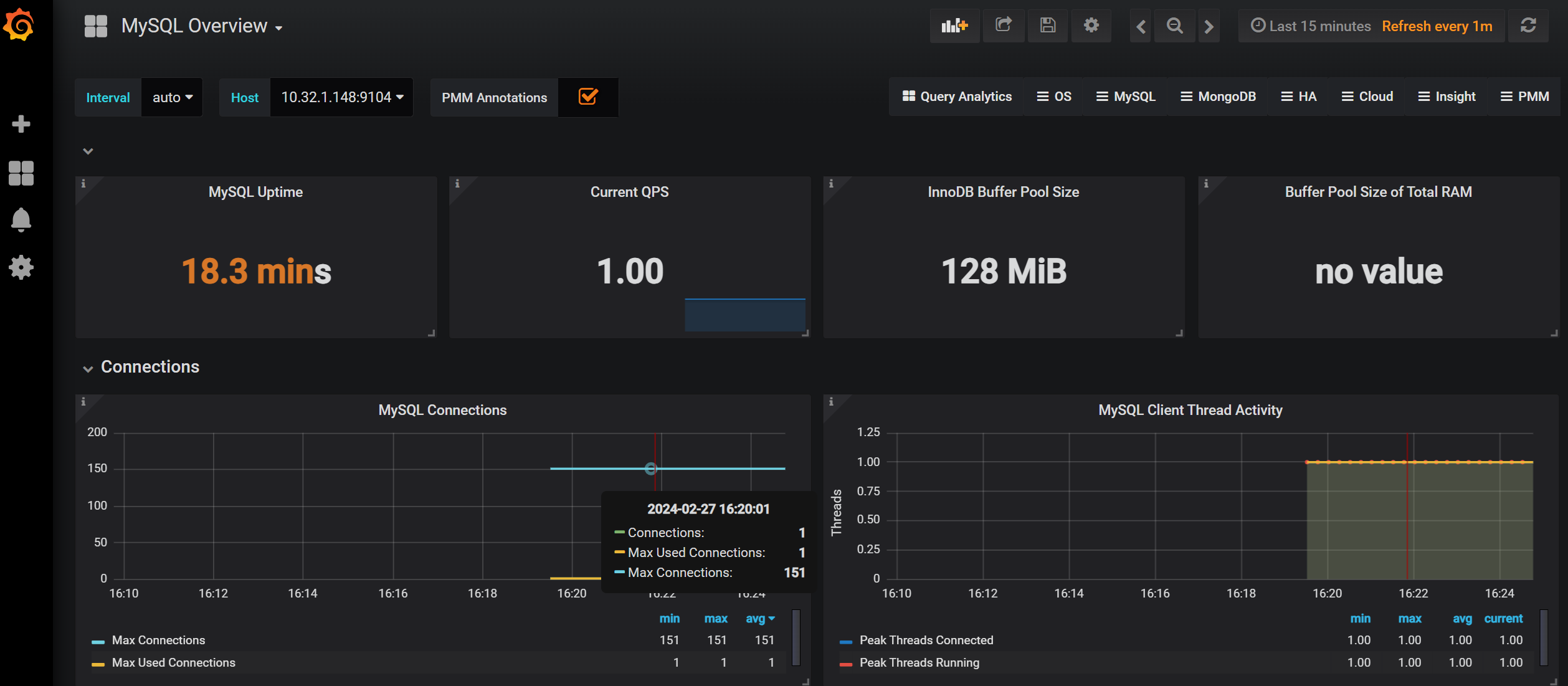This screenshot has width=1568, height=686.
Task: Click Peak Threads Connected legend color swatch
Action: 845,642
